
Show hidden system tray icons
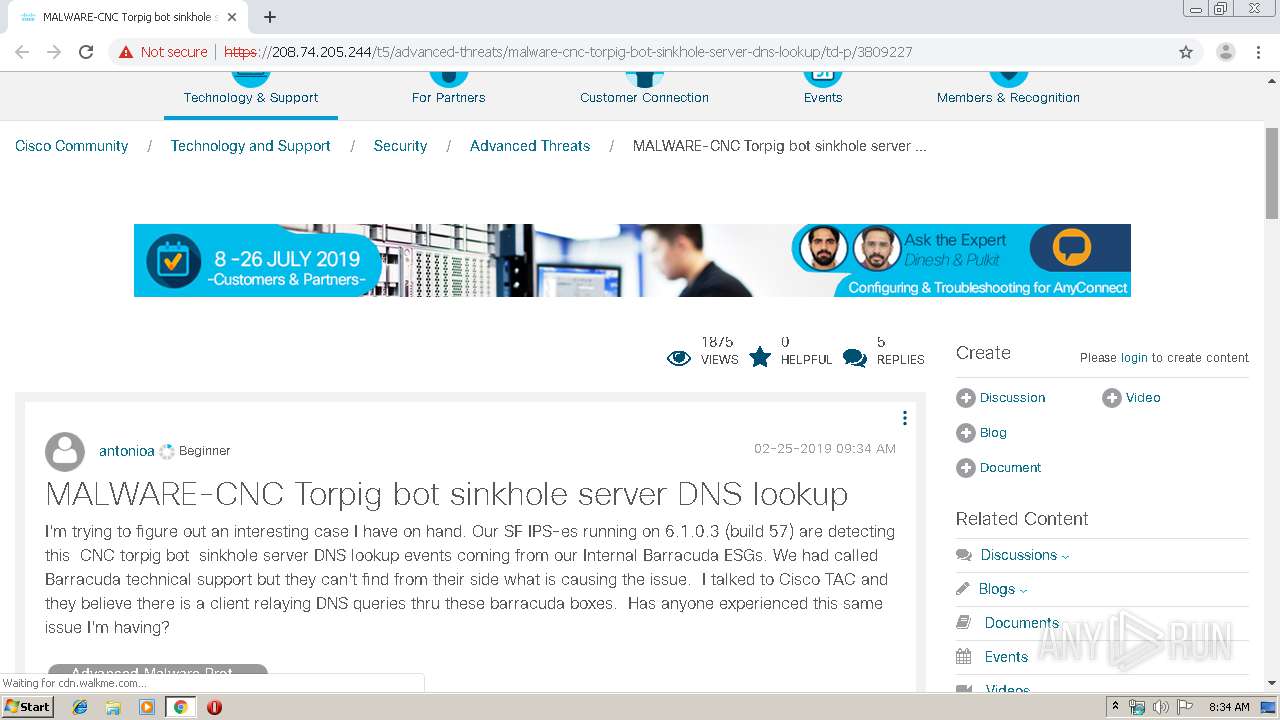pyautogui.click(x=1115, y=707)
